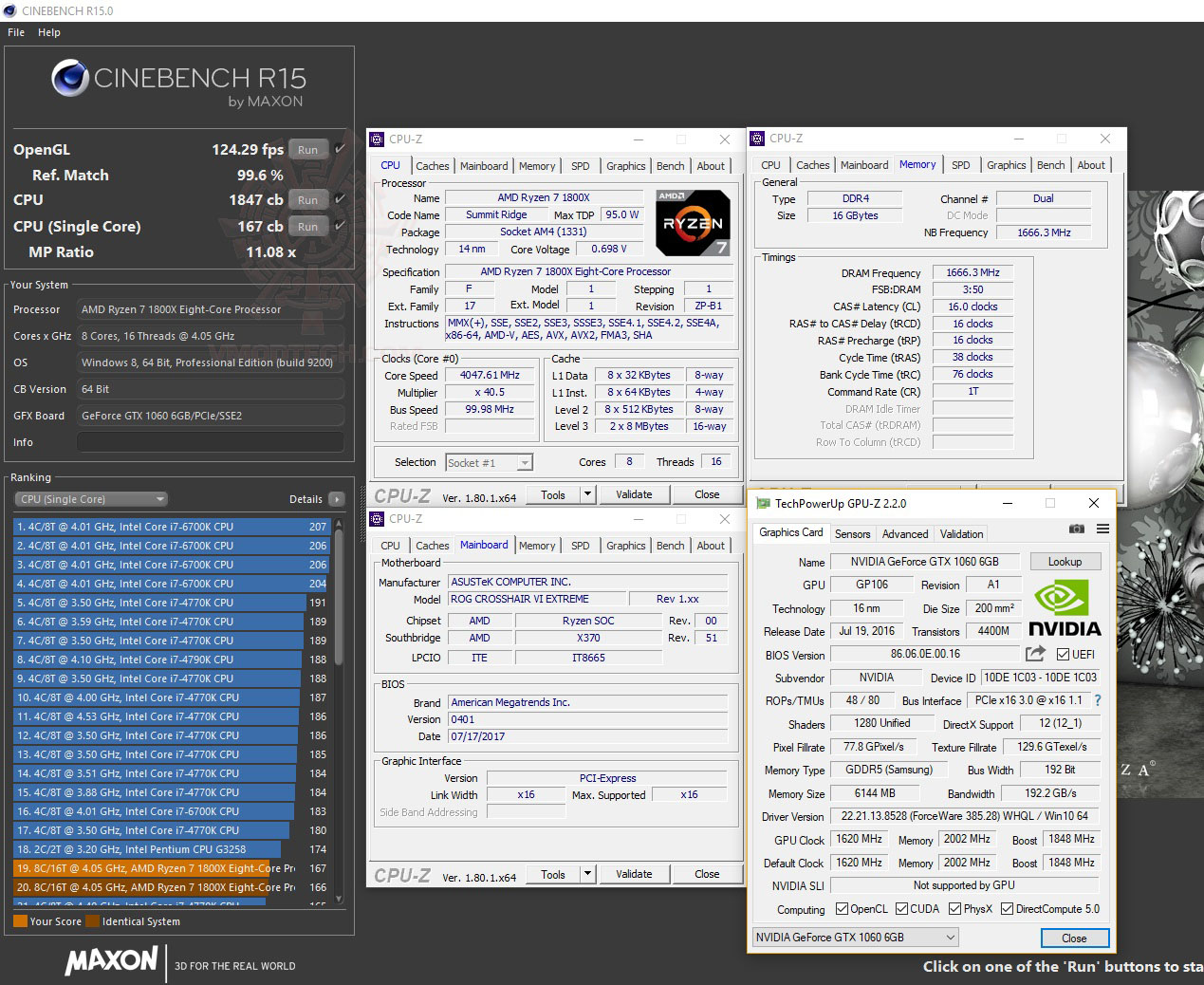Switch to the Sensors tab in GPU-Z
Screen dimensions: 1204x985
852,533
